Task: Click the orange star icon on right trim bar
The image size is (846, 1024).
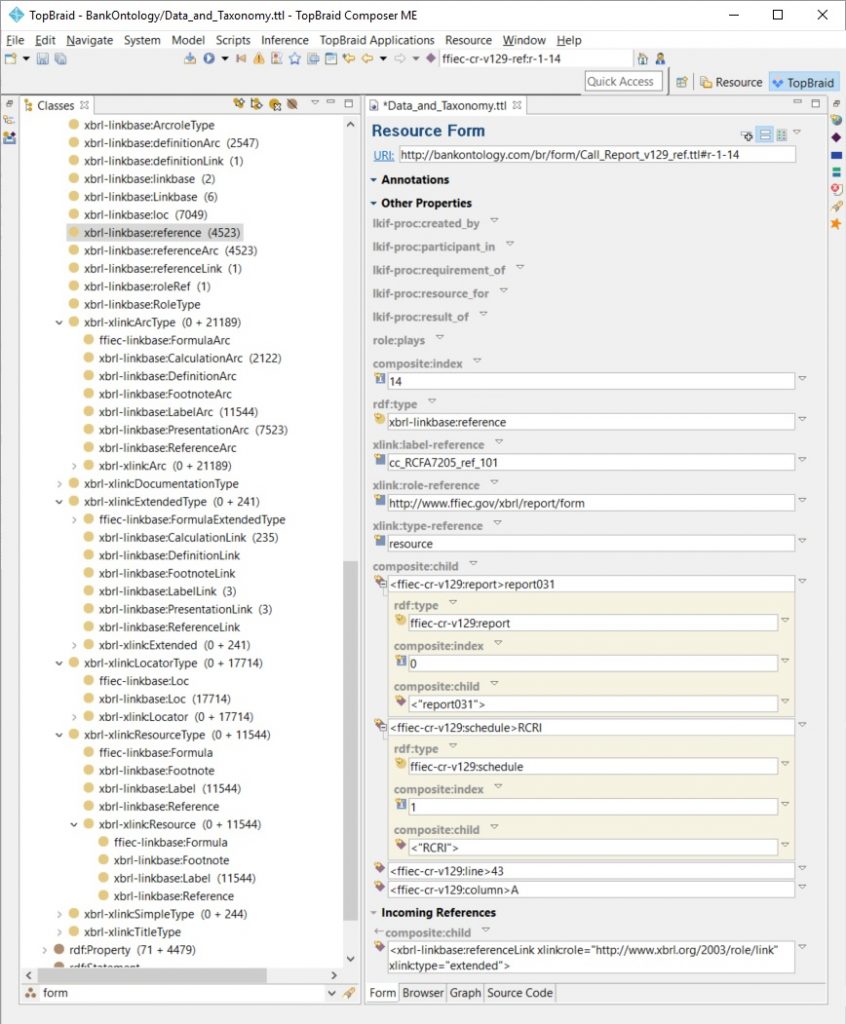Action: (836, 224)
